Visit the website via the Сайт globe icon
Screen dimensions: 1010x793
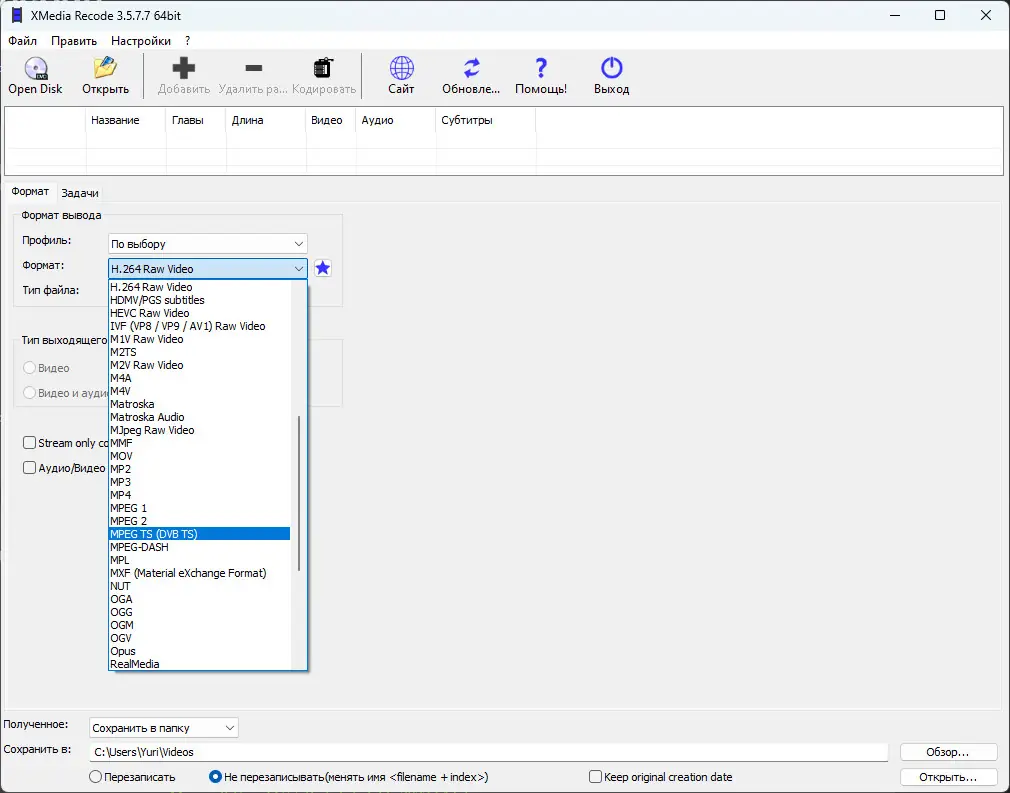tap(401, 68)
